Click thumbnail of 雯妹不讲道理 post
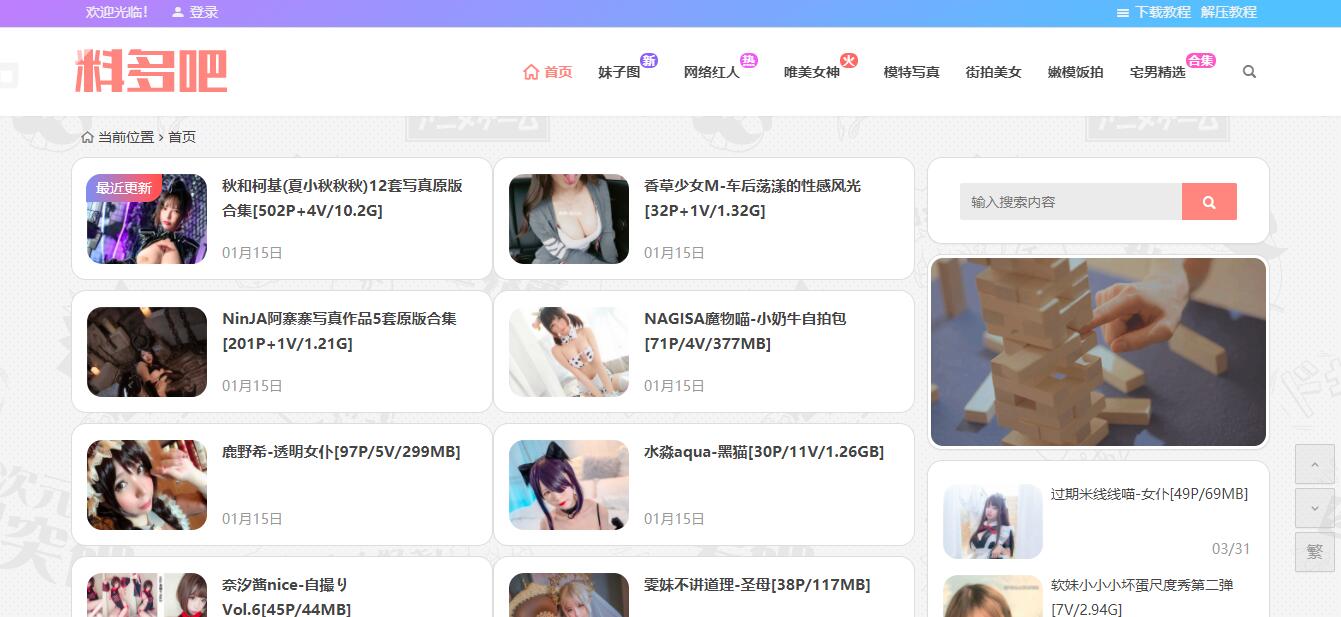The width and height of the screenshot is (1341, 617). click(x=569, y=595)
